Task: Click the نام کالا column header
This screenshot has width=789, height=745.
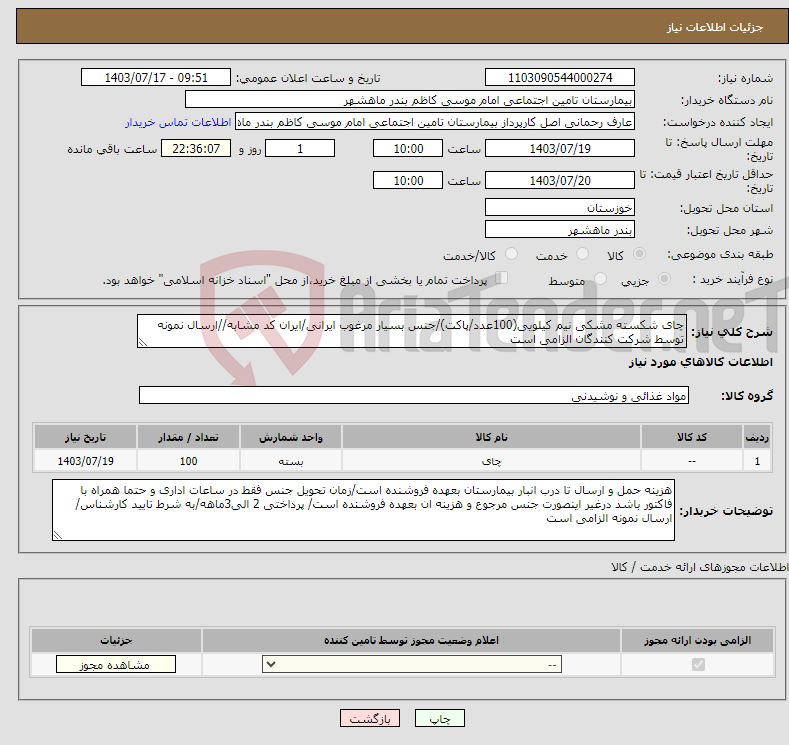Action: [x=491, y=437]
